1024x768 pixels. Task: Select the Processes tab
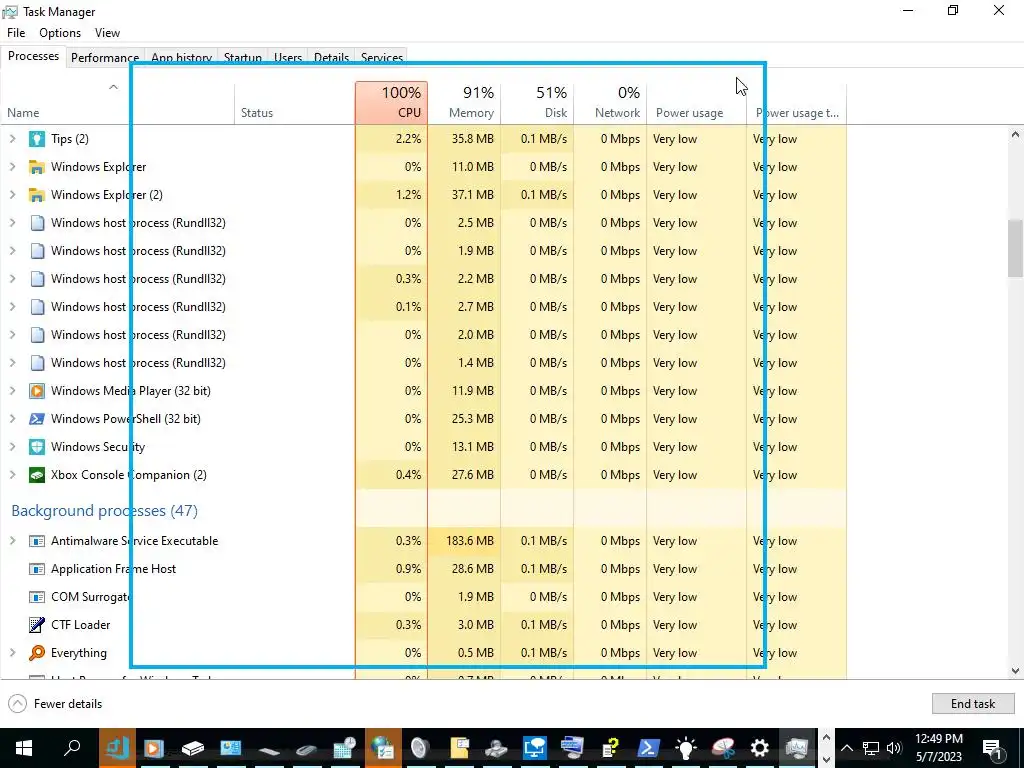point(33,56)
